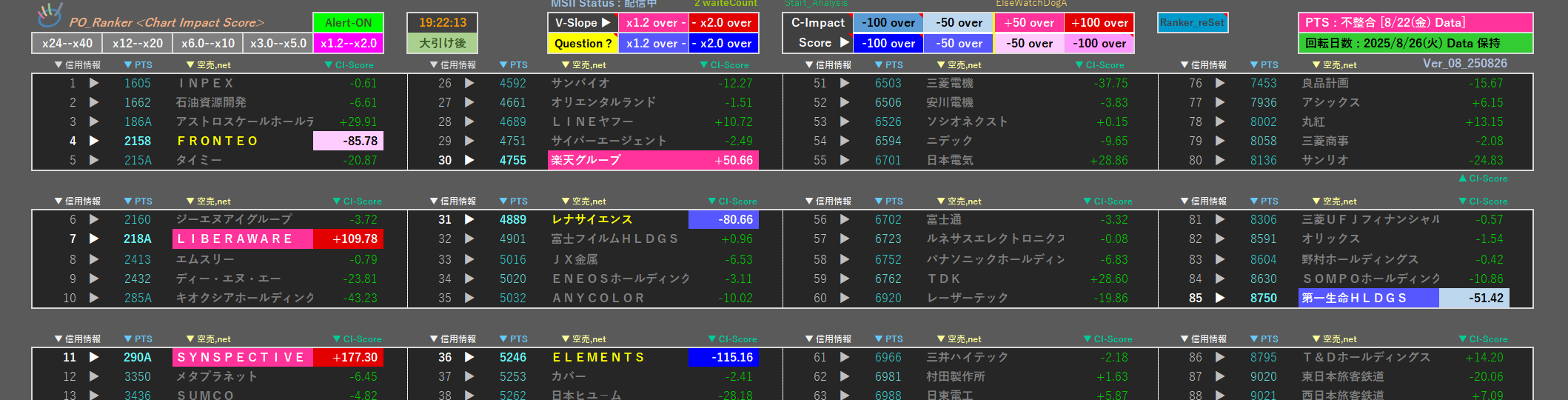Image resolution: width=1568 pixels, height=400 pixels.
Task: Click the play arrow for 楽天グループ
Action: pos(469,160)
